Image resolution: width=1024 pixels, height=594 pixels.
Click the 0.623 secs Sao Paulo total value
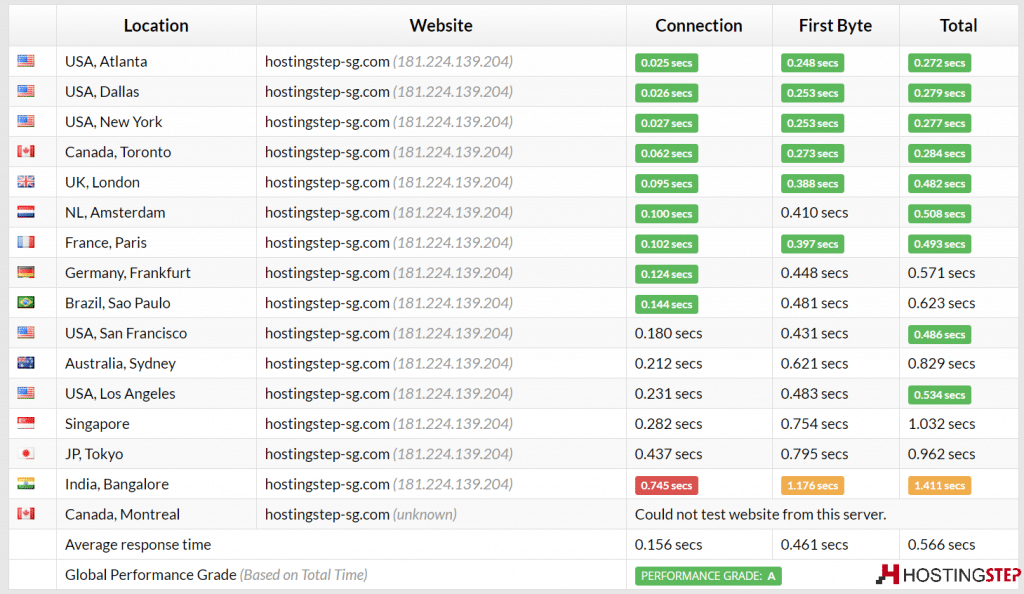coord(941,303)
